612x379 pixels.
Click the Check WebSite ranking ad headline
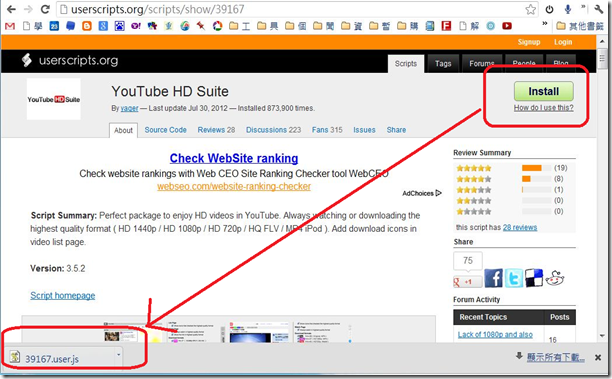[234, 158]
